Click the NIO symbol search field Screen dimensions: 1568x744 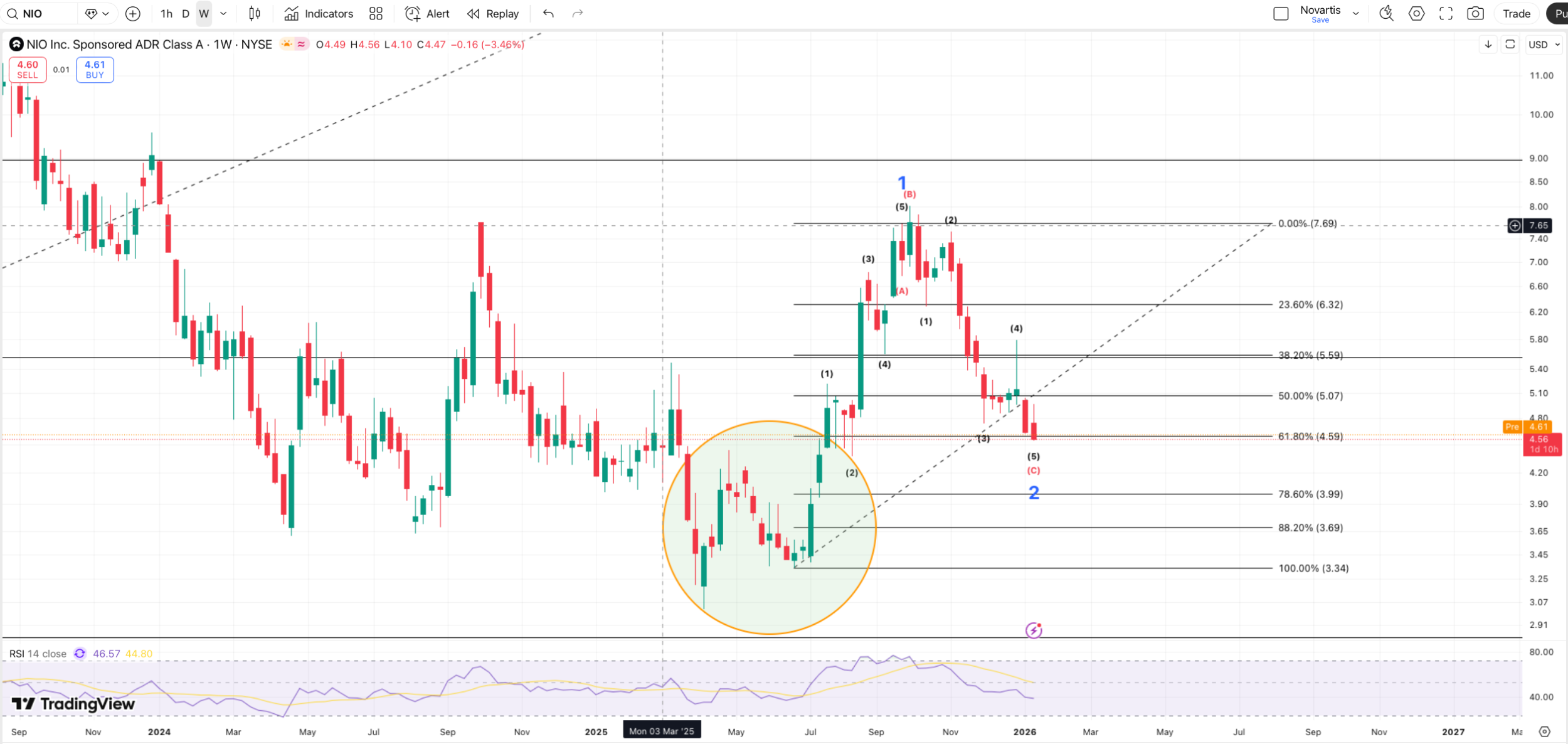41,14
